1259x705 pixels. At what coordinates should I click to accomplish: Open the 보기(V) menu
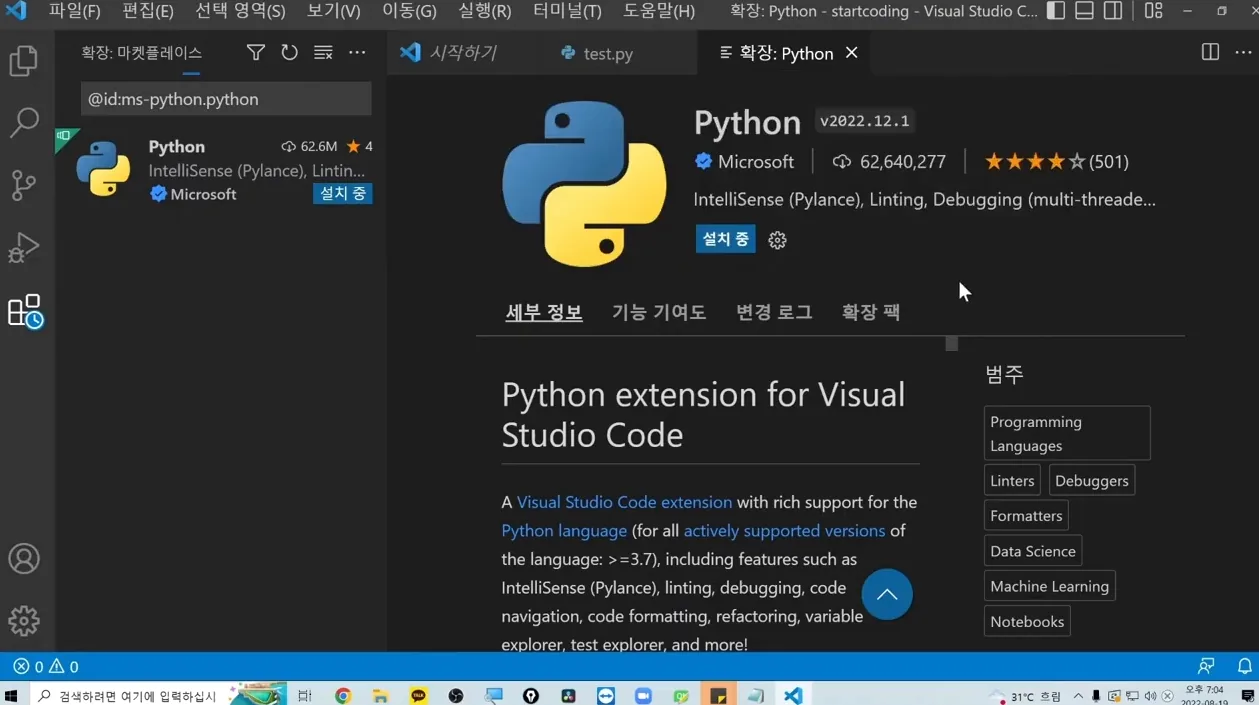333,11
